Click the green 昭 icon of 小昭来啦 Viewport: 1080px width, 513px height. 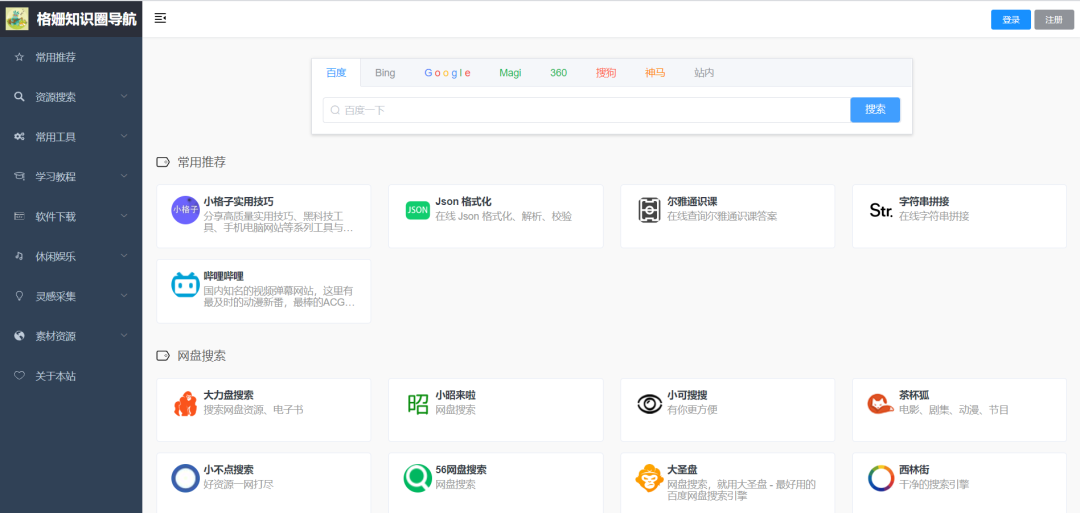click(x=417, y=404)
